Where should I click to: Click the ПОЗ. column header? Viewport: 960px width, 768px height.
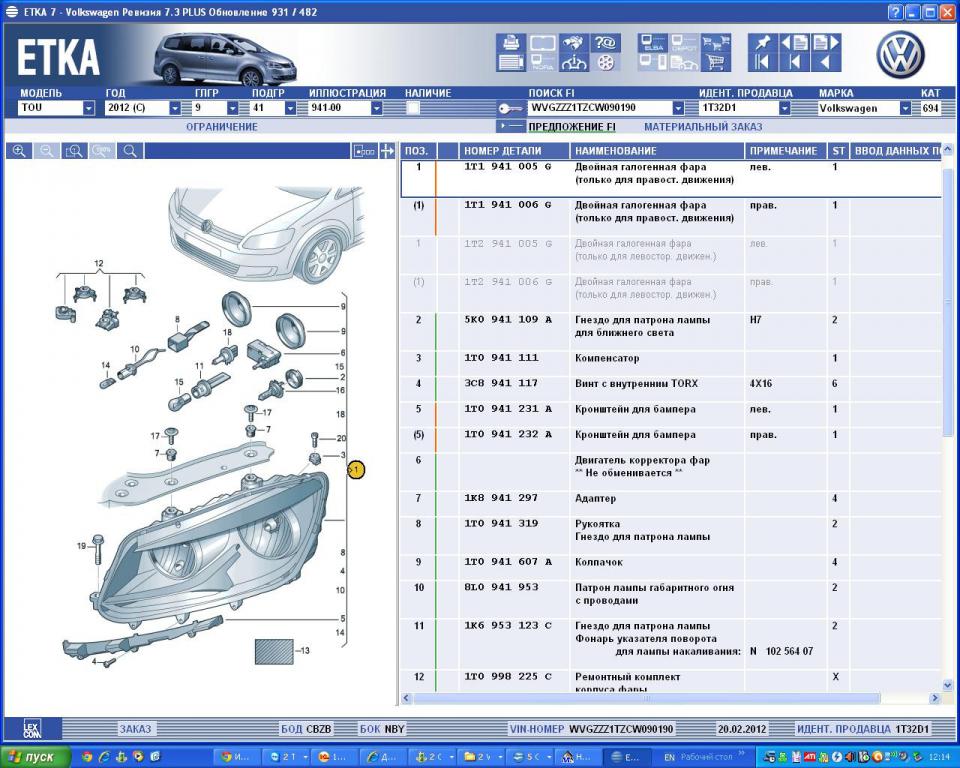[419, 151]
